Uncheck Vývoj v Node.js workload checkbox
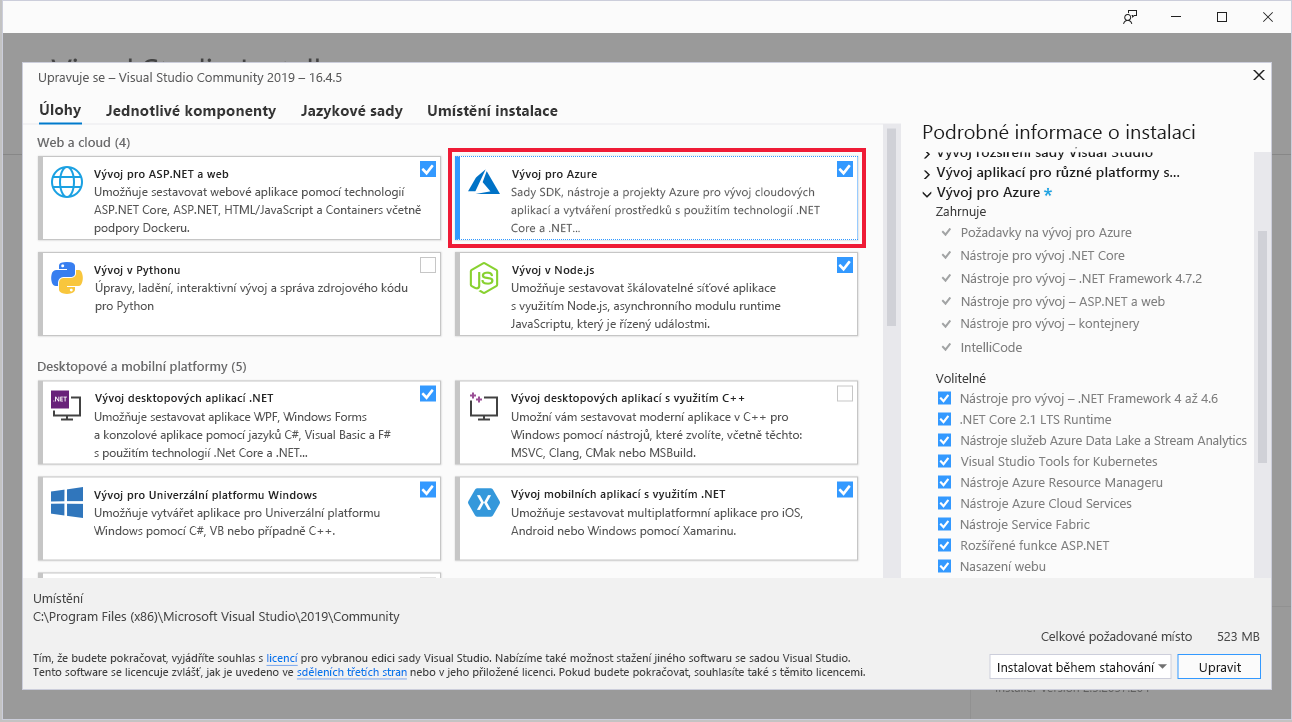This screenshot has width=1292, height=722. click(845, 265)
